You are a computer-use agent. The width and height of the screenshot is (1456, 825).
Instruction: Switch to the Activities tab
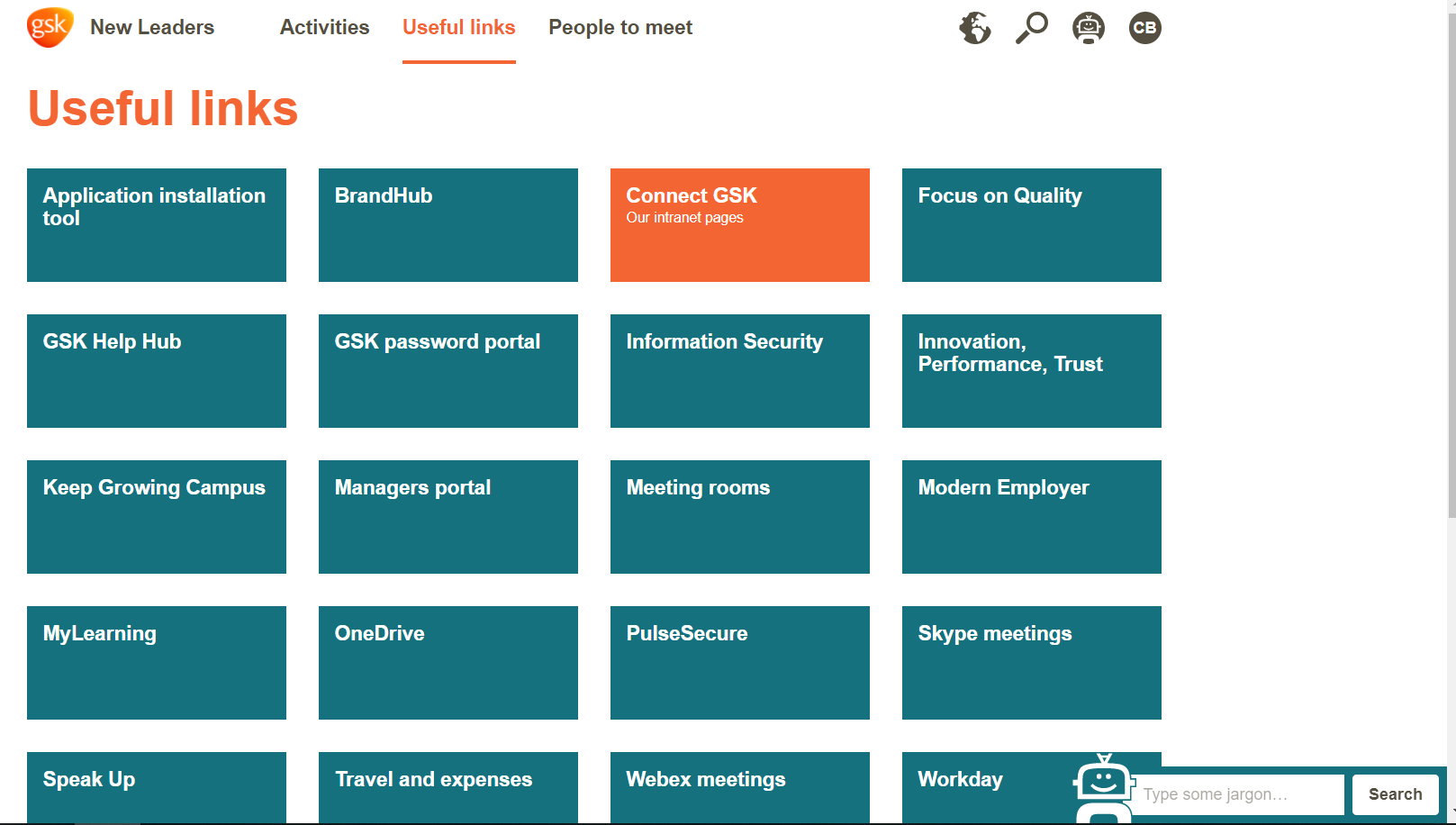pyautogui.click(x=325, y=27)
